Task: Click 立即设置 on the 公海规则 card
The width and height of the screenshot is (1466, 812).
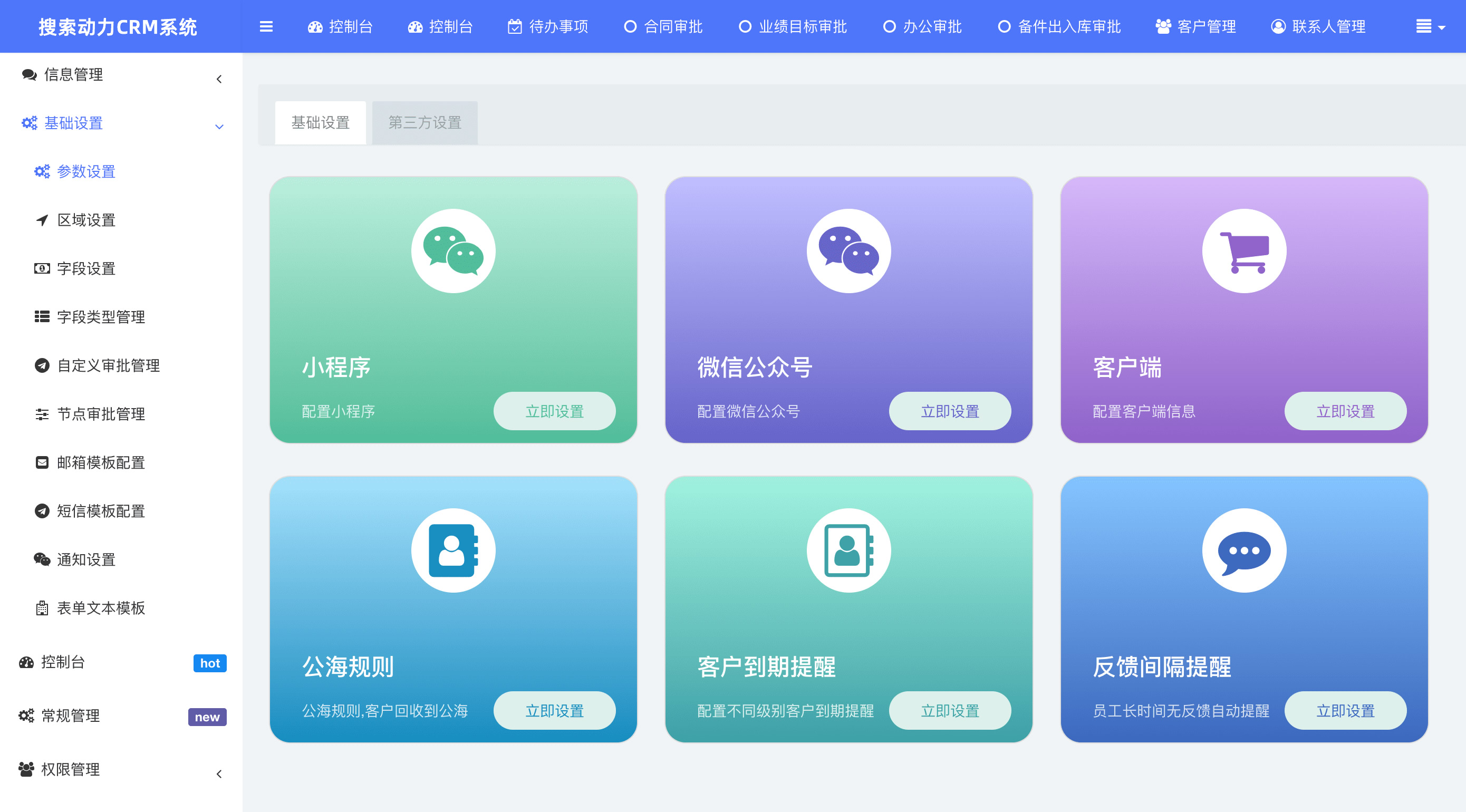Action: point(555,711)
